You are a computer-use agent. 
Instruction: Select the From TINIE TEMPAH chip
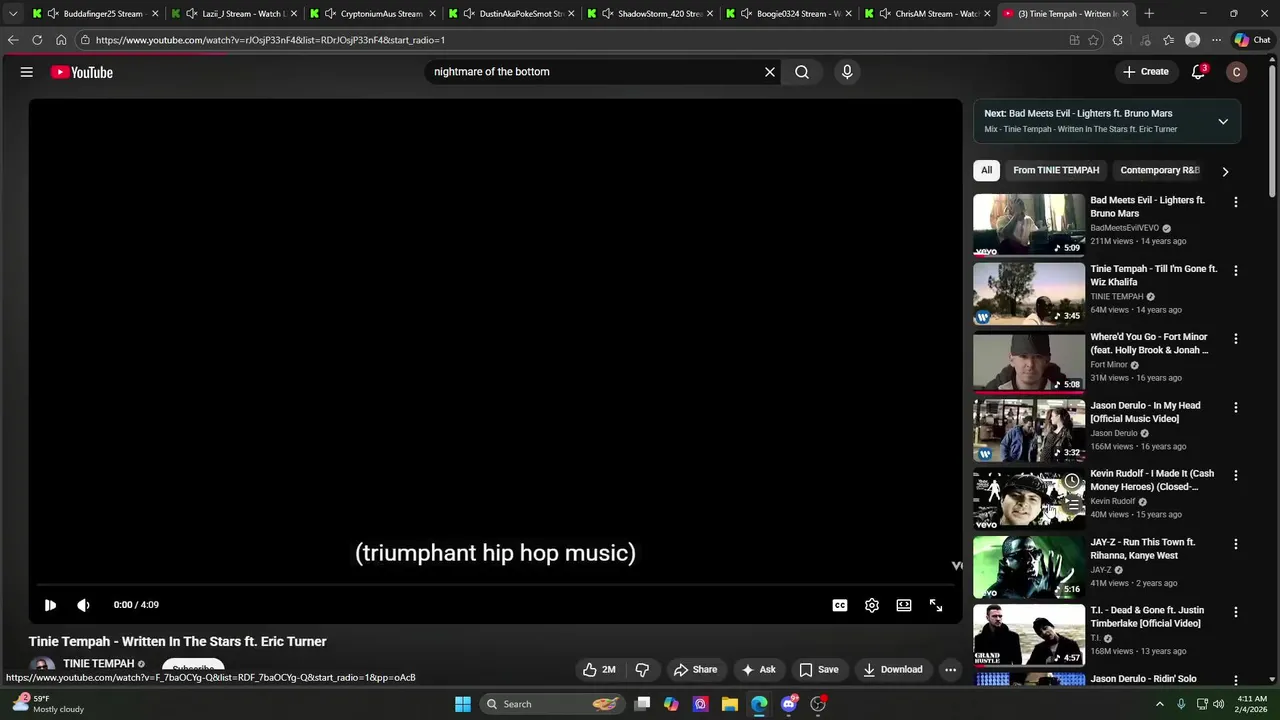click(1056, 170)
